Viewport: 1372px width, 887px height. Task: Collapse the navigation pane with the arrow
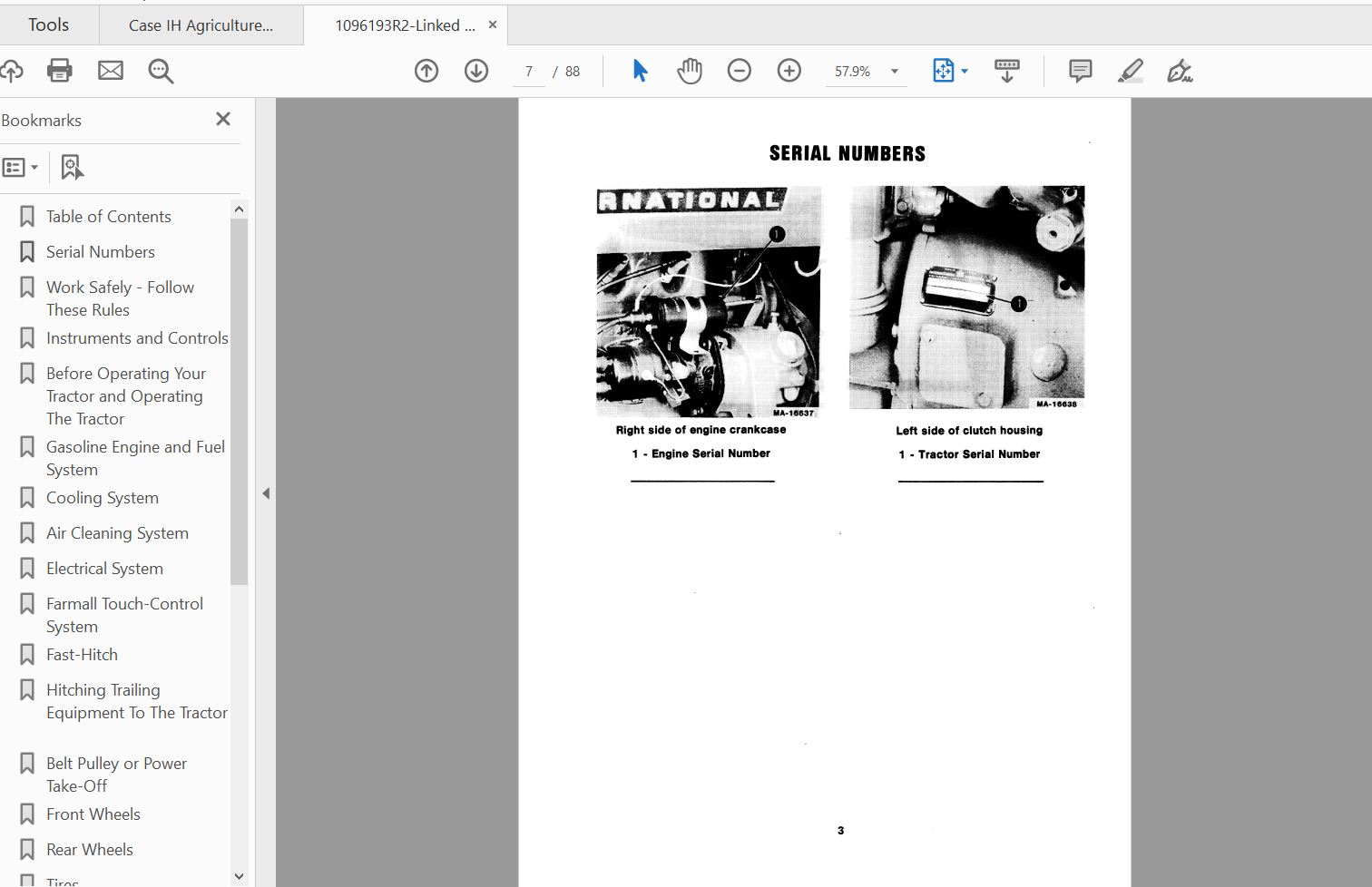point(266,493)
